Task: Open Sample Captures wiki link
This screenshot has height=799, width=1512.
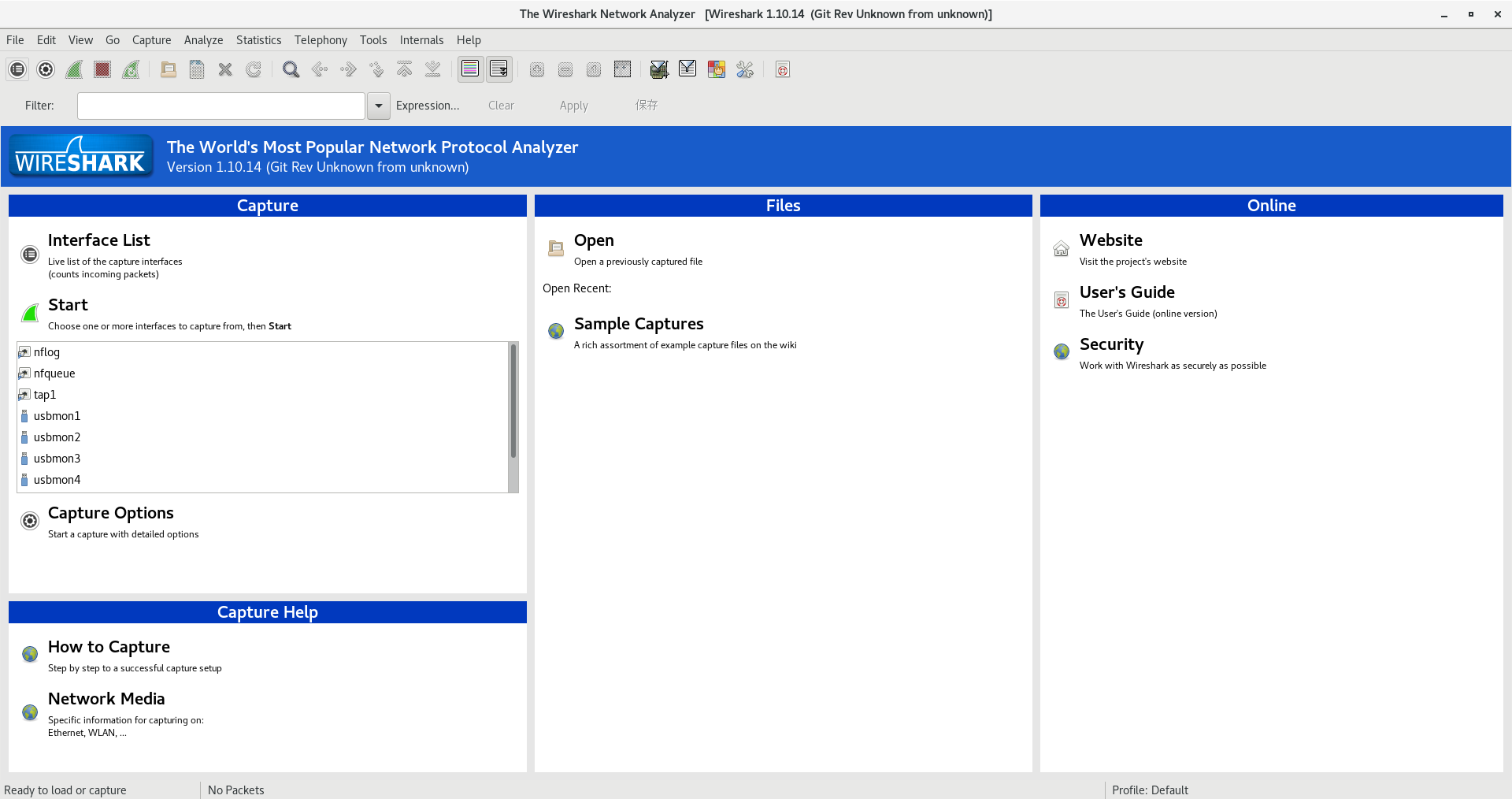Action: pos(639,324)
